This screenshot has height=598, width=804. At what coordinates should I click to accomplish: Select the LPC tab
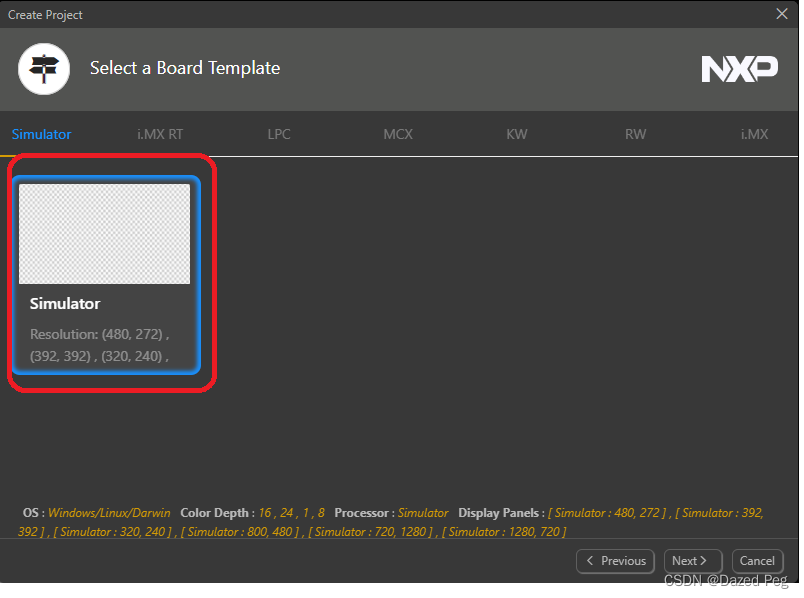tap(279, 134)
